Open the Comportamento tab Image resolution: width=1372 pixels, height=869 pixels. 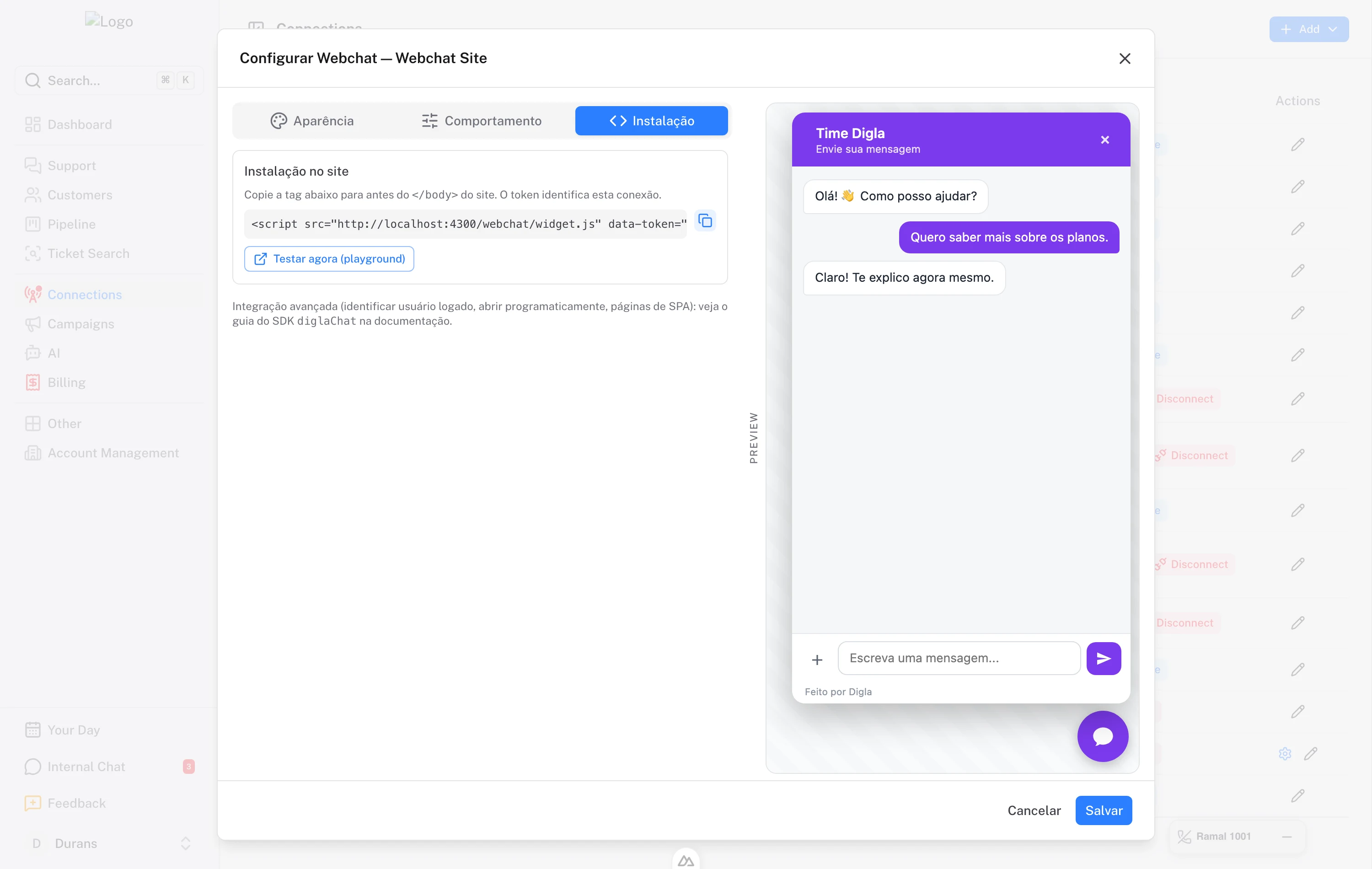[482, 121]
